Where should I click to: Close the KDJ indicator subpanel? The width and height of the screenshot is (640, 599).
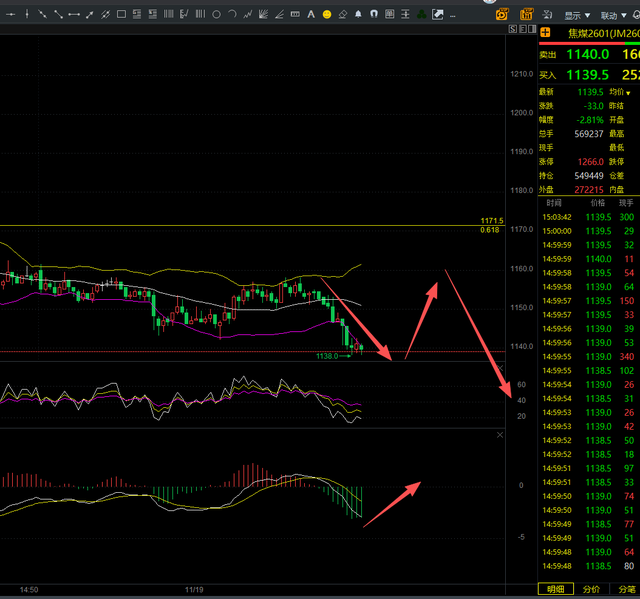tap(500, 368)
